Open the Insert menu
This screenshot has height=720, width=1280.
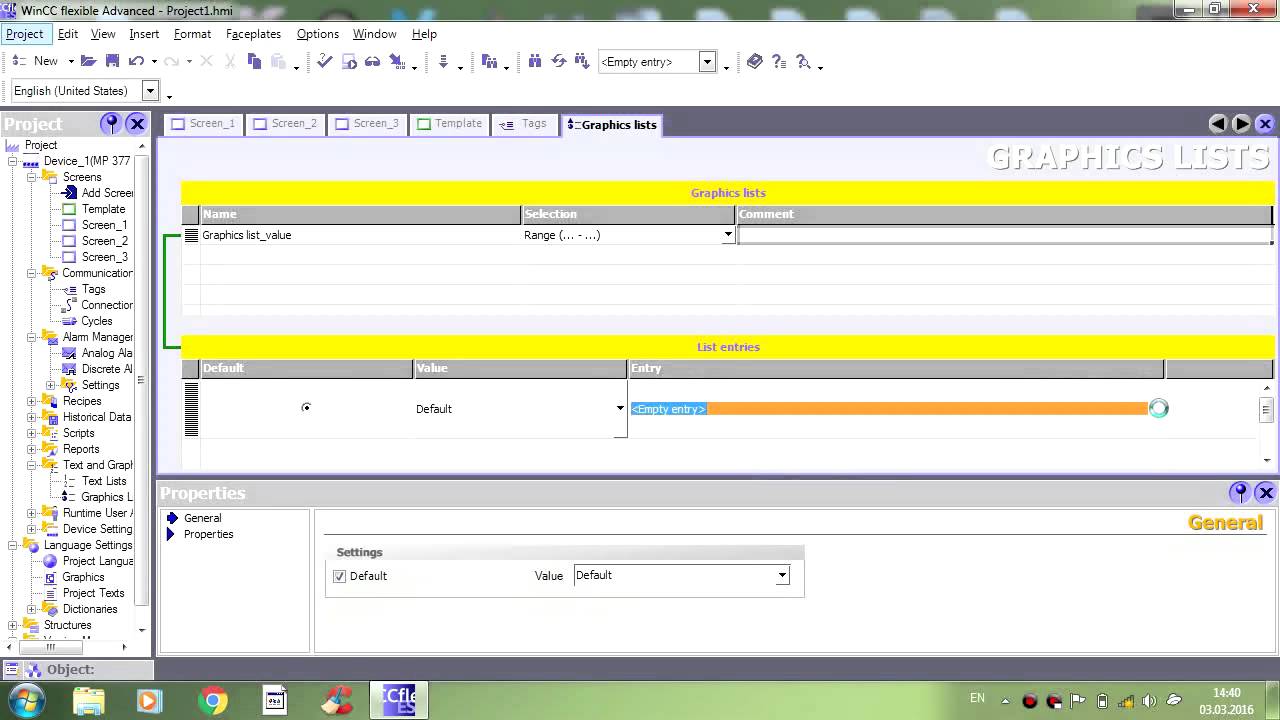click(144, 34)
